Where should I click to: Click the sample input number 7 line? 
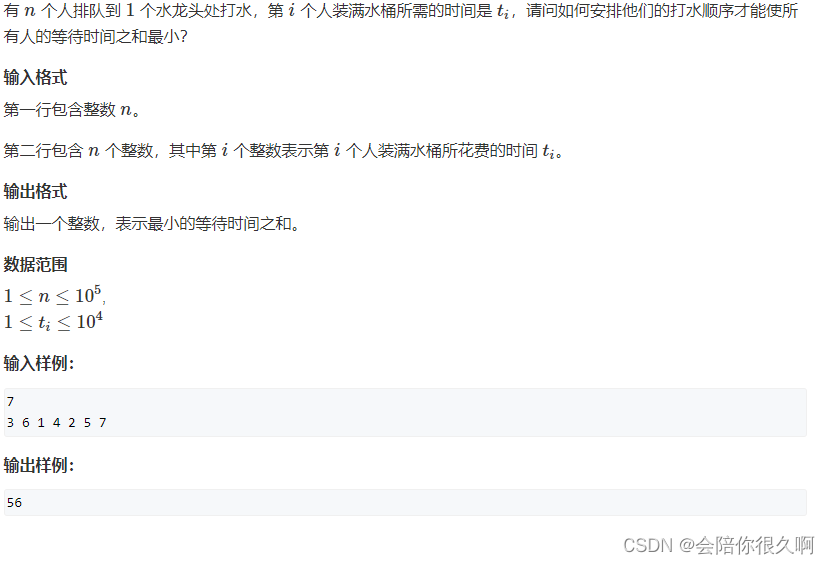point(11,401)
